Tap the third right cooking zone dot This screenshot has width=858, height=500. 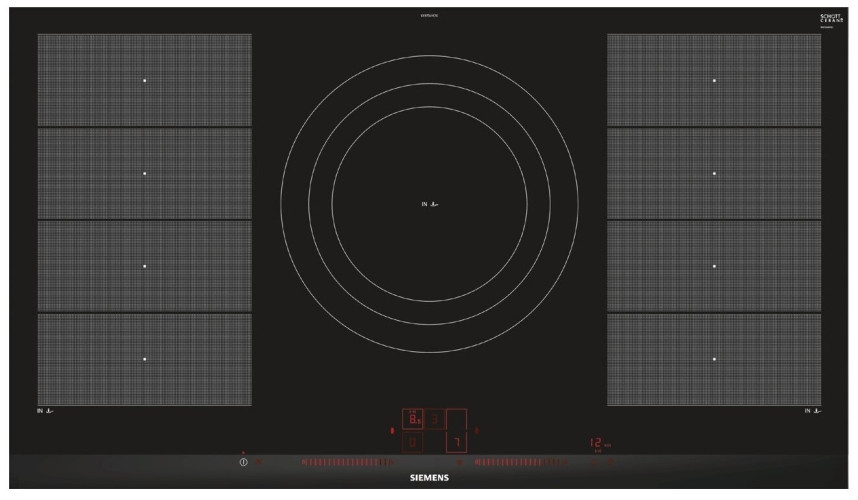714,266
